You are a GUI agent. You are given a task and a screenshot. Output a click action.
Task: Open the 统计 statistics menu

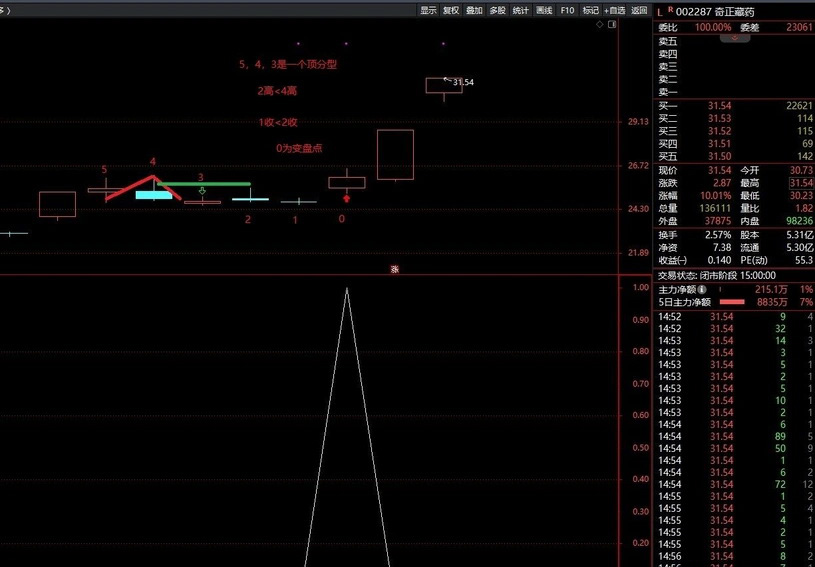pos(520,10)
